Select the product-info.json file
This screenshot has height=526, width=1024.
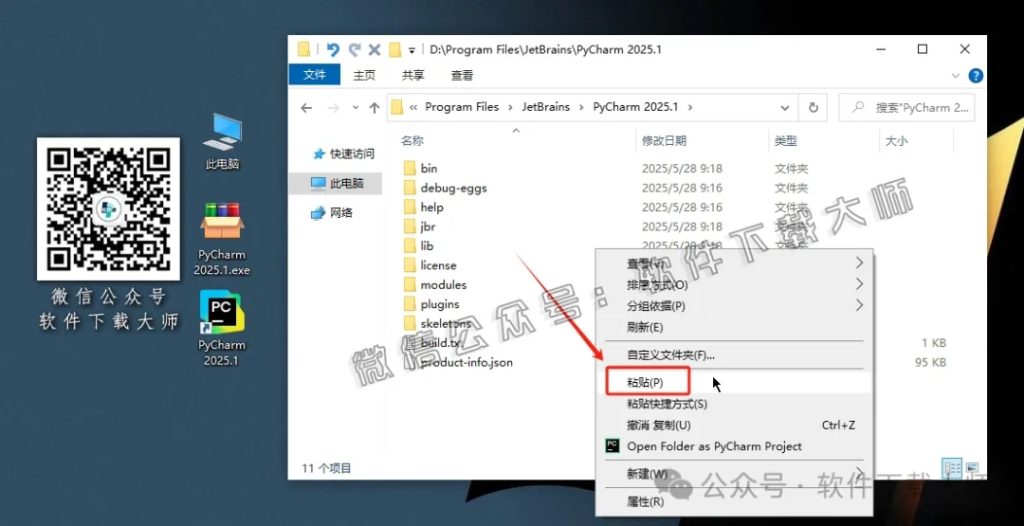click(x=458, y=363)
